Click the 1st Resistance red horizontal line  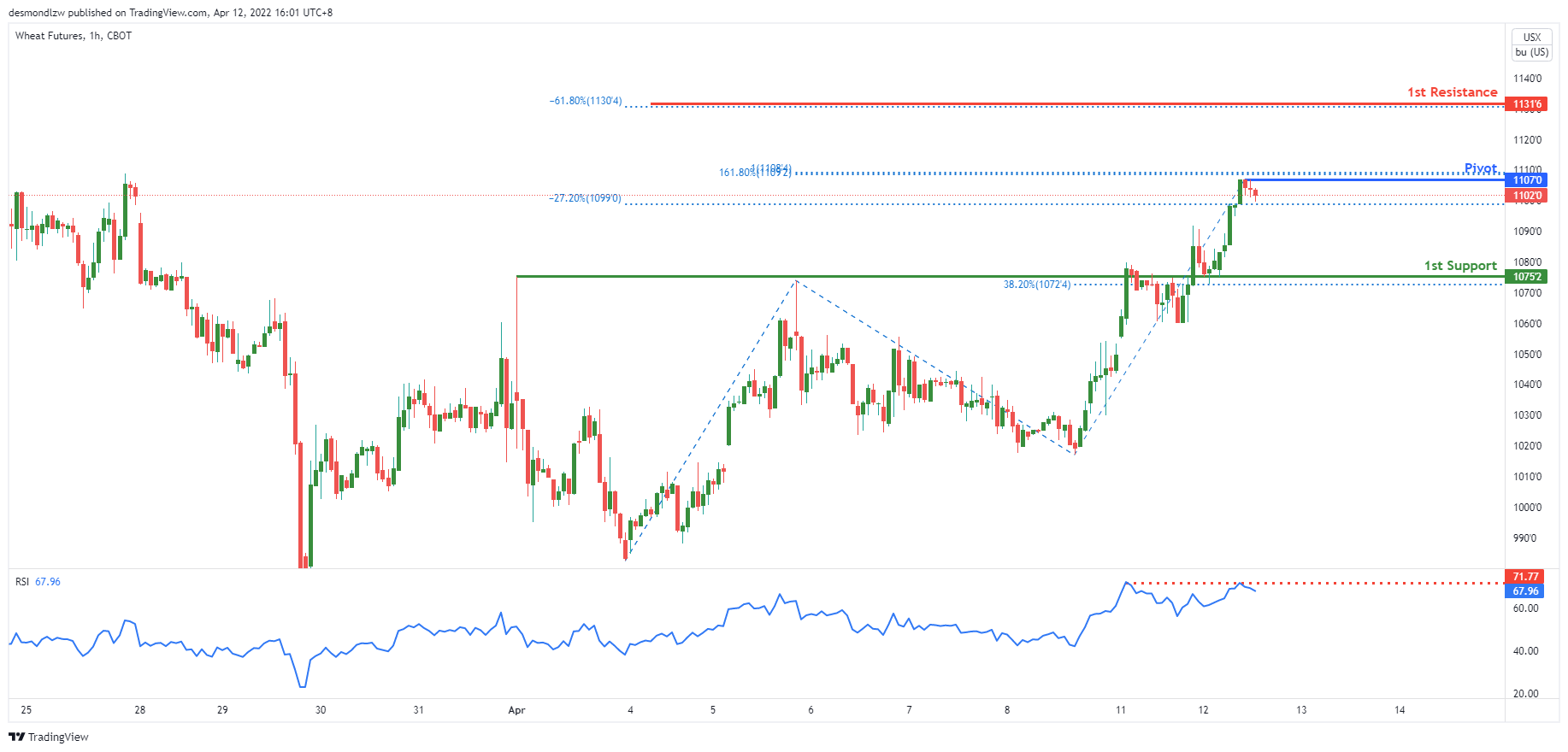1077,104
